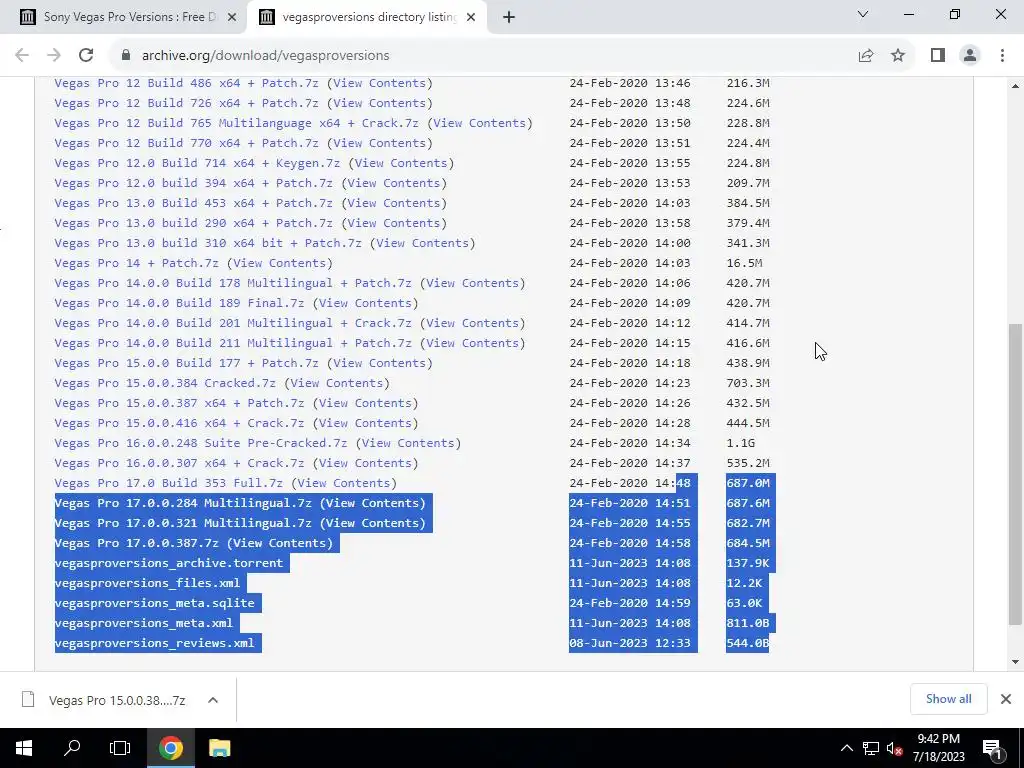Click the 703.3M file size
1024x768 pixels.
748,383
